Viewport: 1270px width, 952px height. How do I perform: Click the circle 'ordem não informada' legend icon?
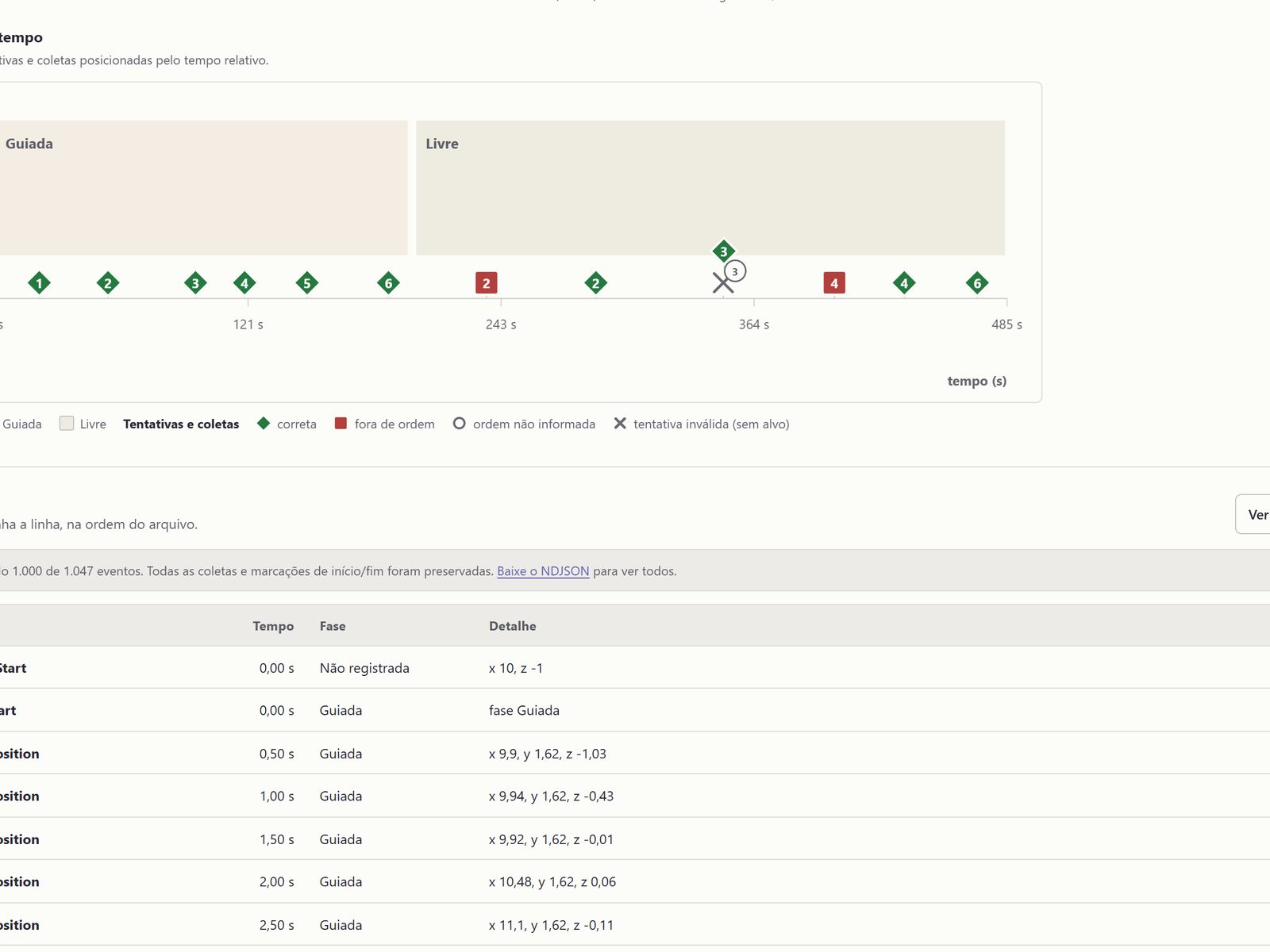459,424
